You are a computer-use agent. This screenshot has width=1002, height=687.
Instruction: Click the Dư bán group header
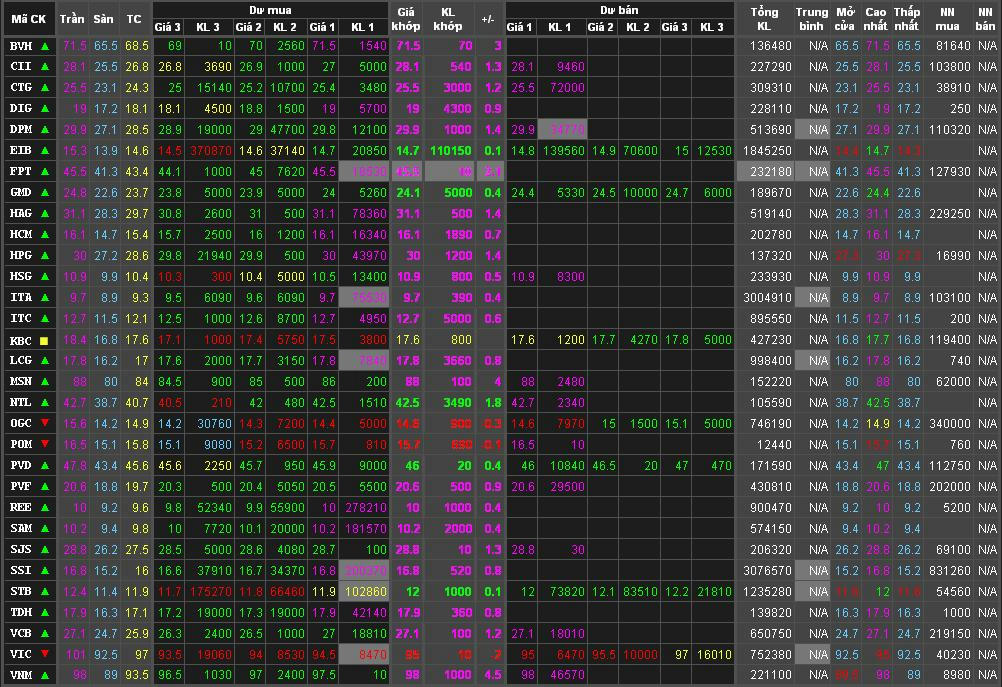point(619,10)
